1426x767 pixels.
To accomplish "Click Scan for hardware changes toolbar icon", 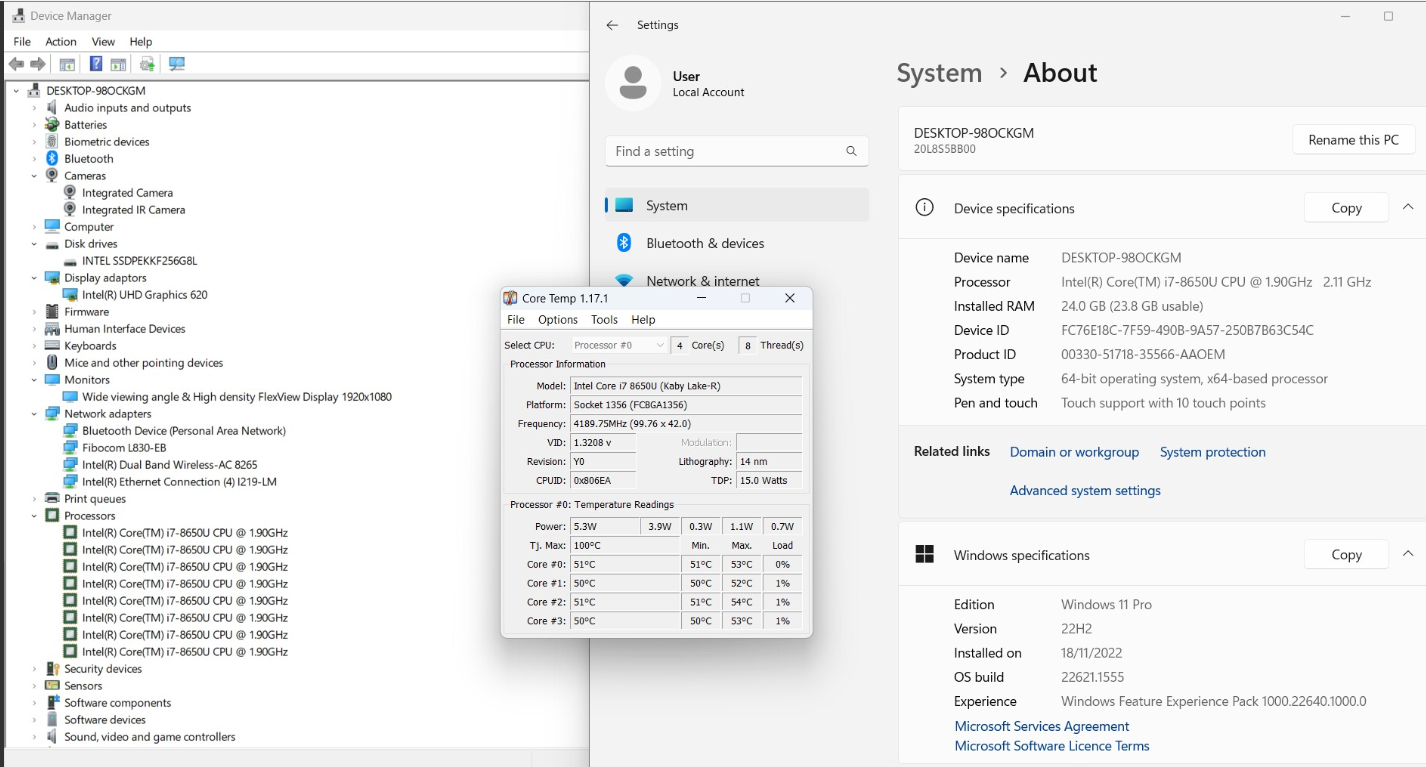I will (x=177, y=64).
